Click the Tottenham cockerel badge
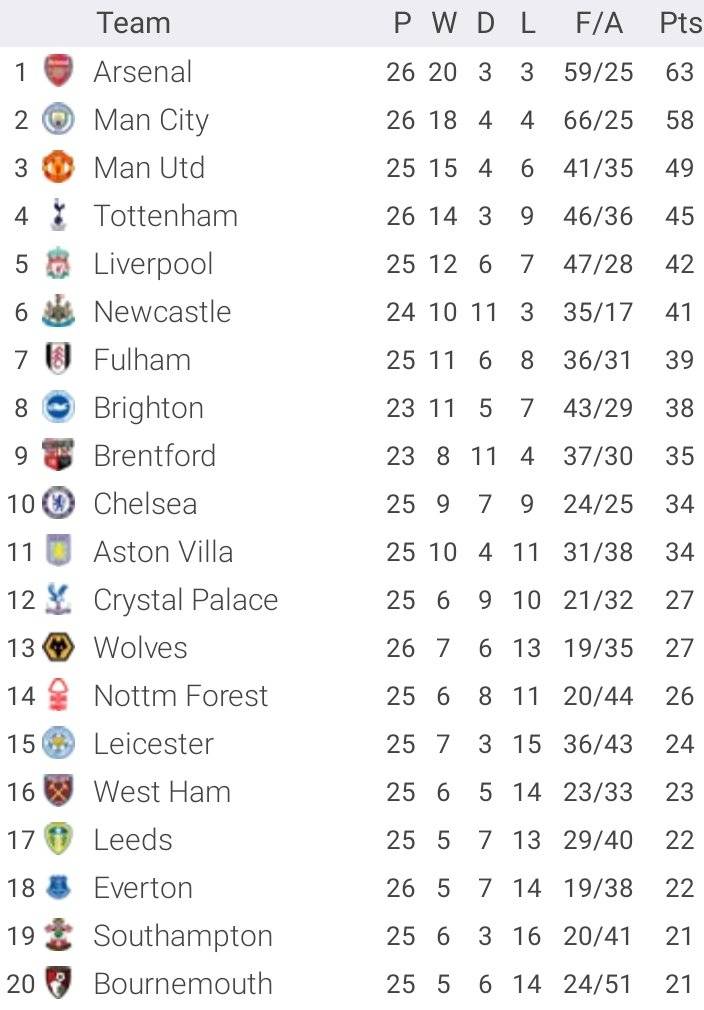Screen dimensions: 704x1010 pyautogui.click(x=58, y=216)
